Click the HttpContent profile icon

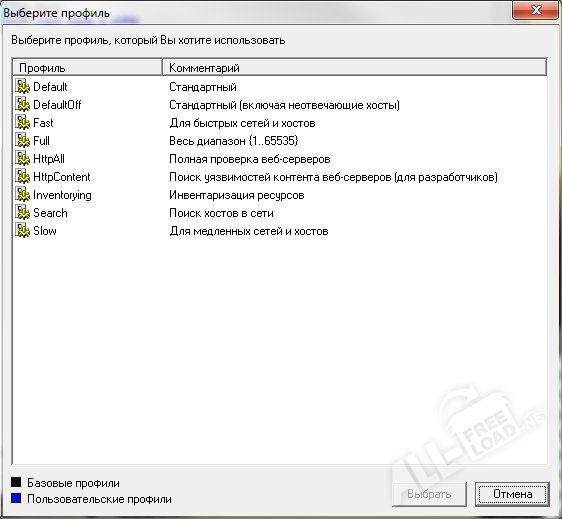coord(23,177)
